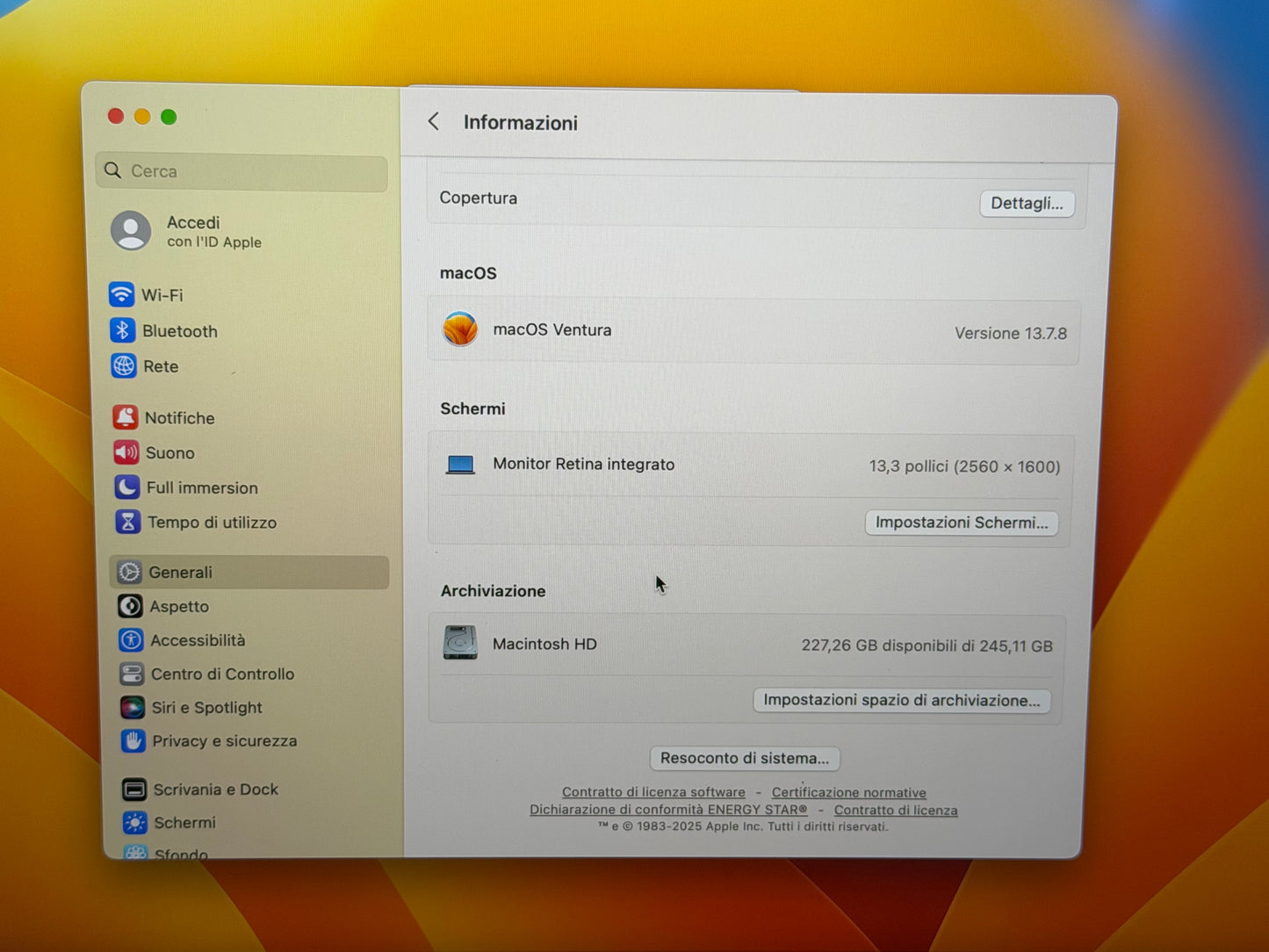Screen dimensions: 1269x952
Task: Click the Bluetooth icon in sidebar
Action: point(122,330)
